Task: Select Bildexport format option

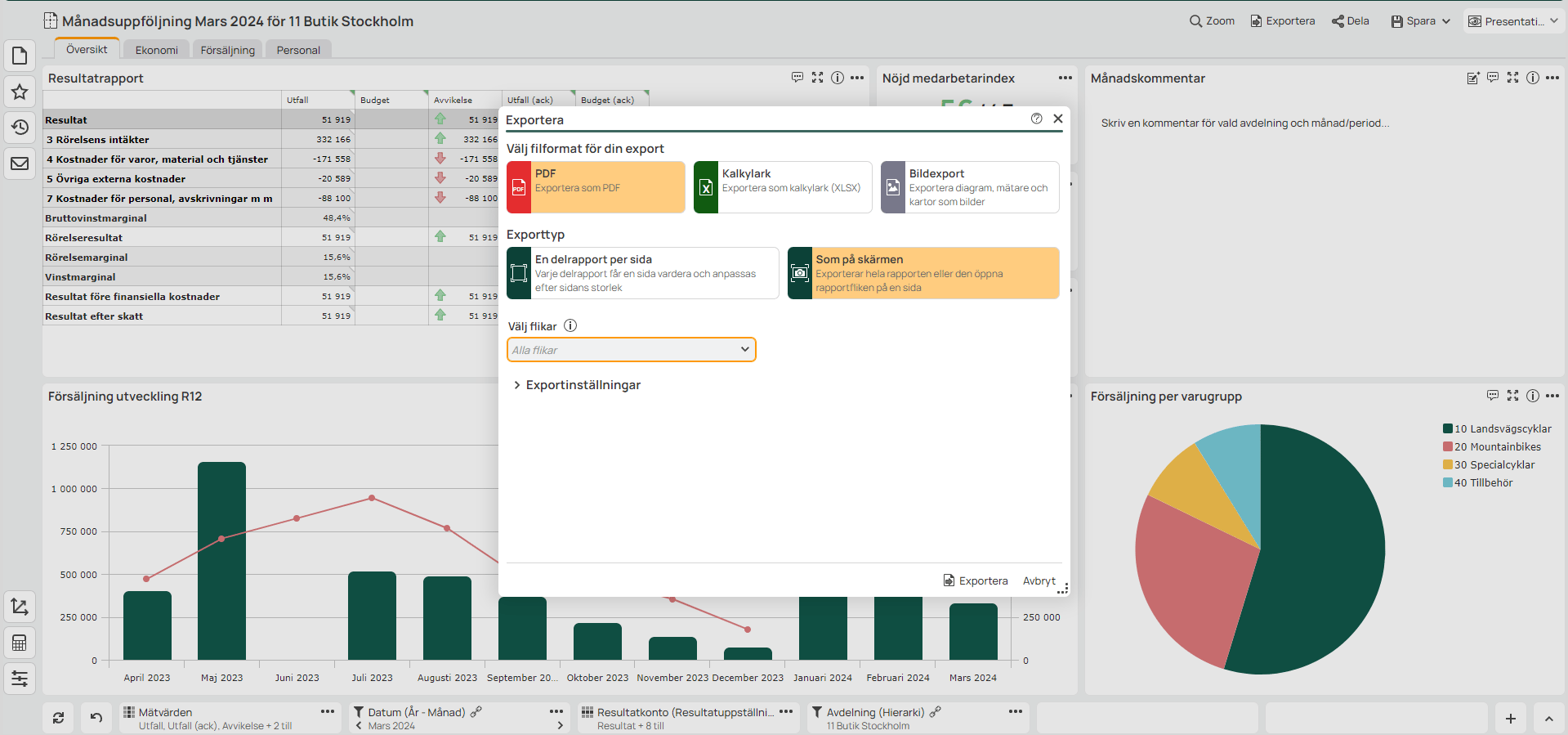Action: [970, 187]
